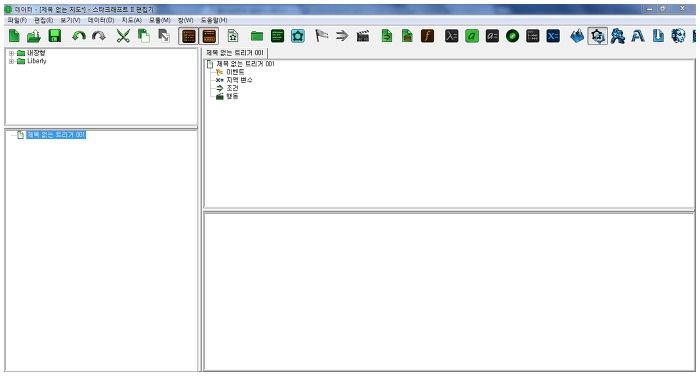
Task: Click the green page with arrow icon
Action: [387, 36]
